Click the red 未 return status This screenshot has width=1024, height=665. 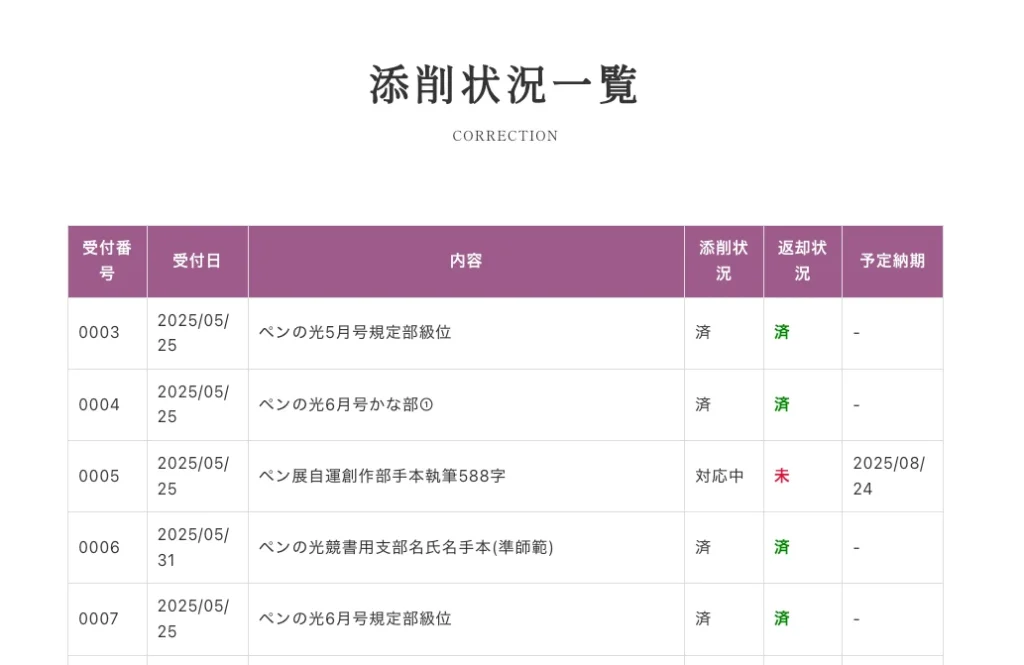click(x=781, y=476)
